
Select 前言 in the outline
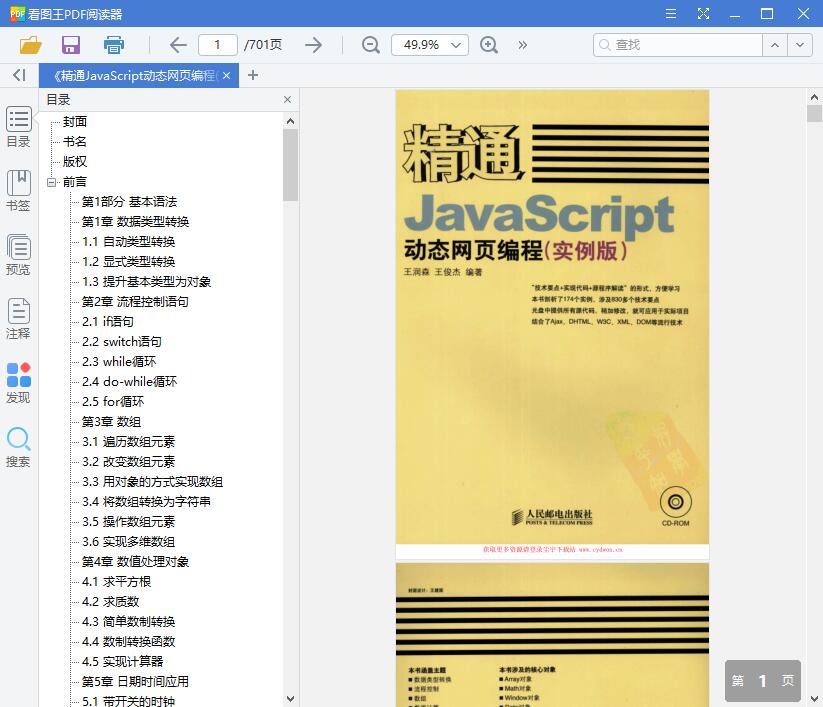click(75, 182)
